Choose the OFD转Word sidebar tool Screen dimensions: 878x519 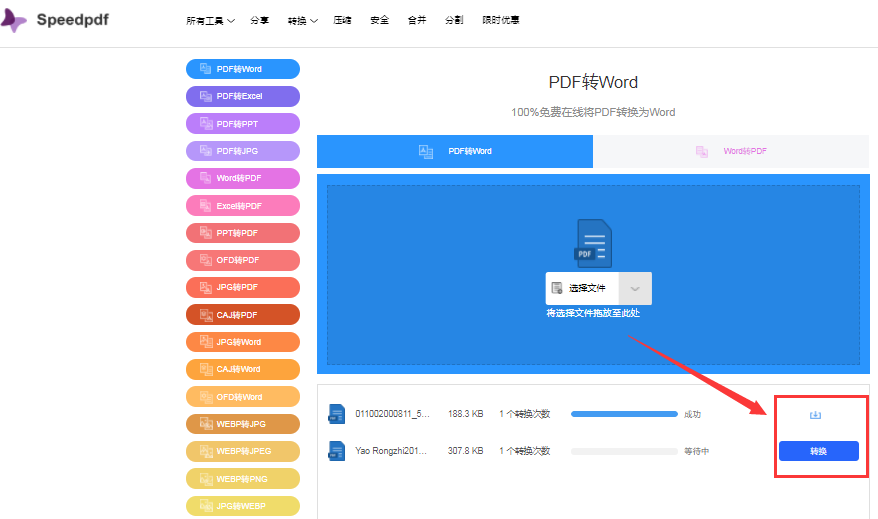click(243, 397)
